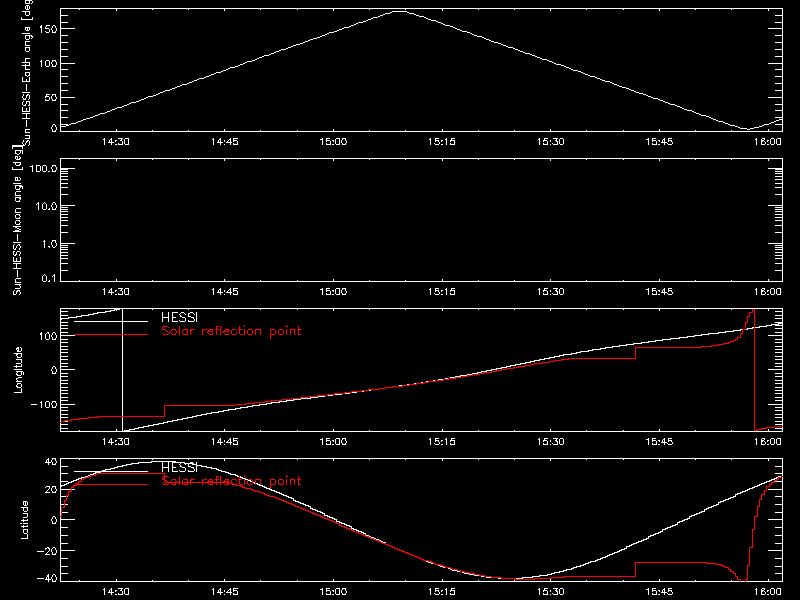800x600 pixels.
Task: Click 14:45 label under Longitude plot
Action: pyautogui.click(x=224, y=442)
